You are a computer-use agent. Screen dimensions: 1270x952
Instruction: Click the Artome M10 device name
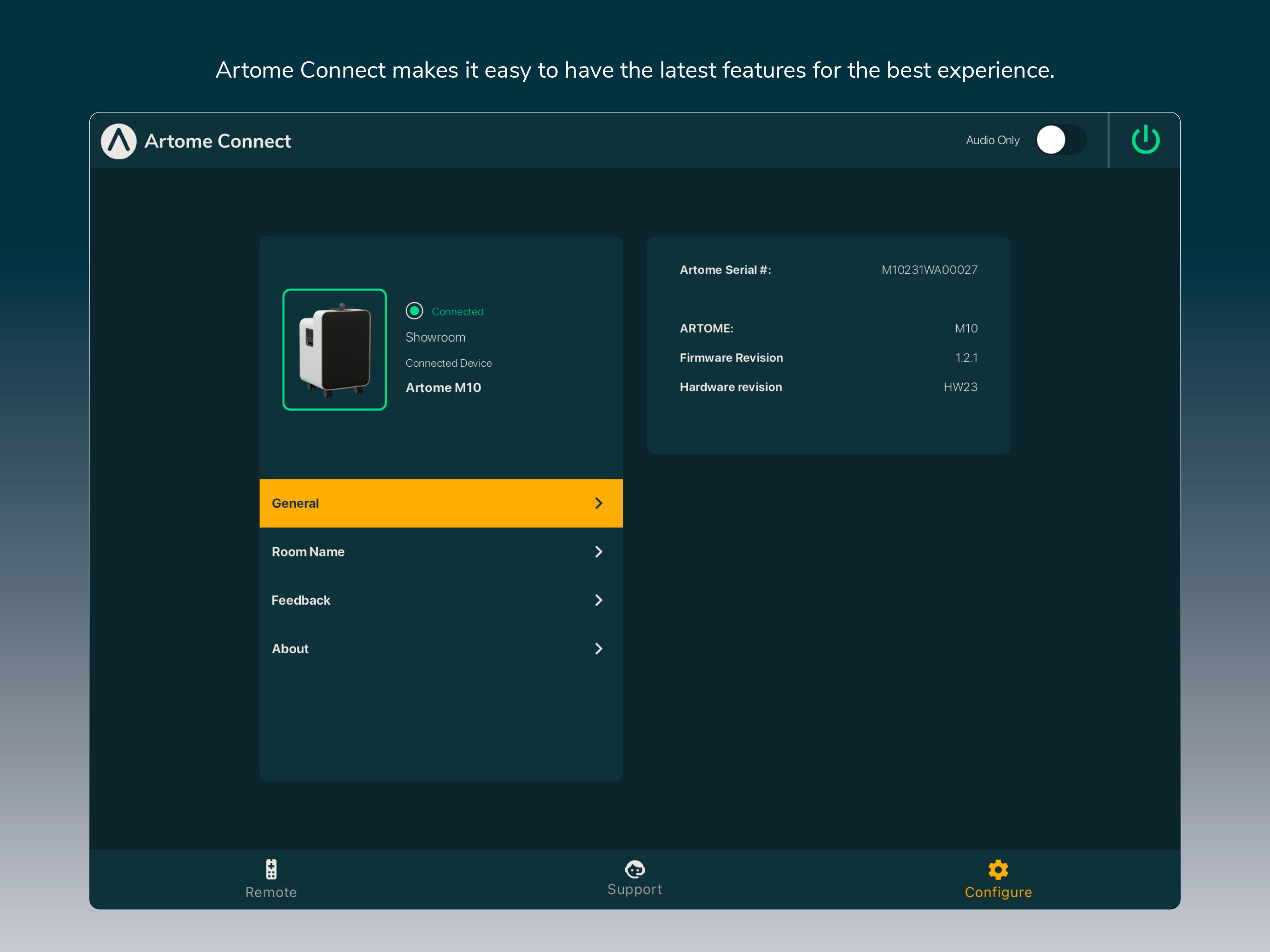(443, 388)
